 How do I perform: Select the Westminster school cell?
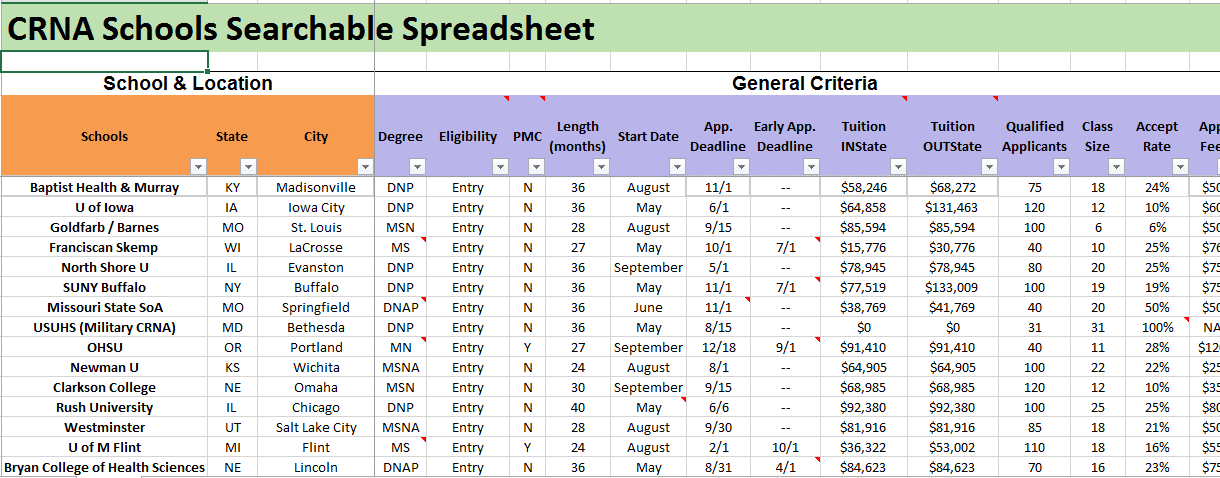pyautogui.click(x=104, y=427)
